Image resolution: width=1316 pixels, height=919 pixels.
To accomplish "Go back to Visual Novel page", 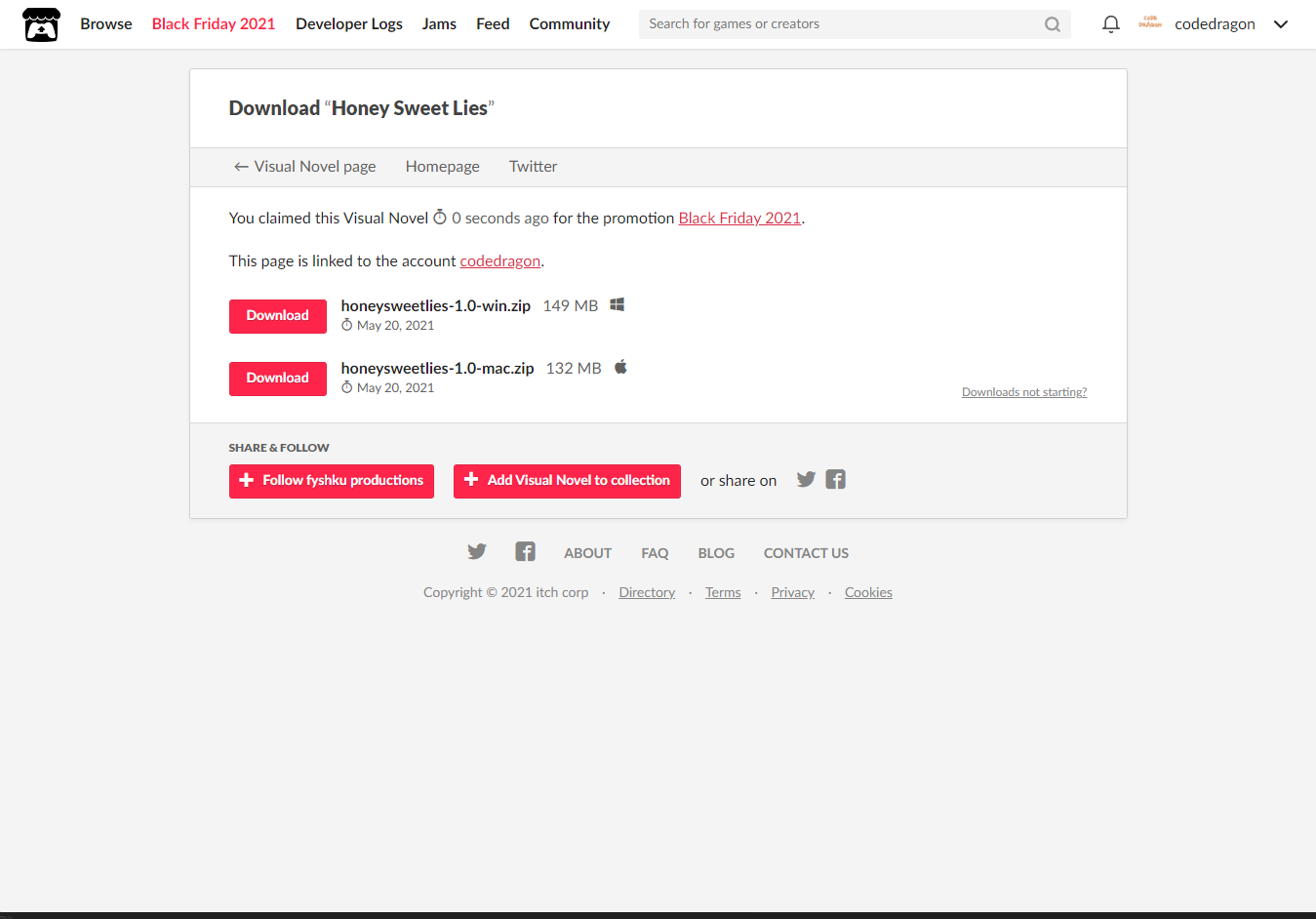I will click(x=304, y=167).
